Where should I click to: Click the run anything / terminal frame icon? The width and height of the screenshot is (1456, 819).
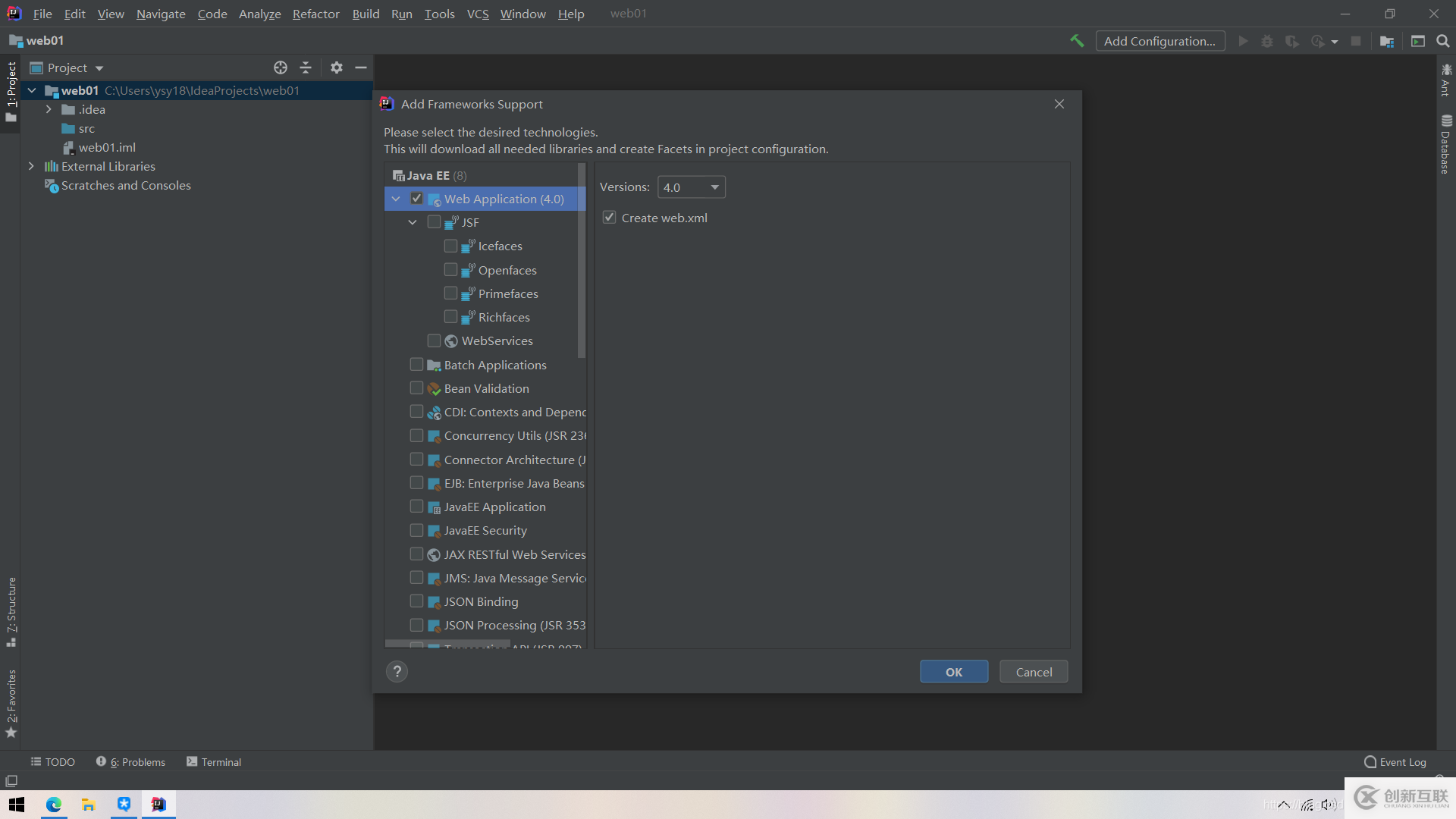[x=1418, y=41]
